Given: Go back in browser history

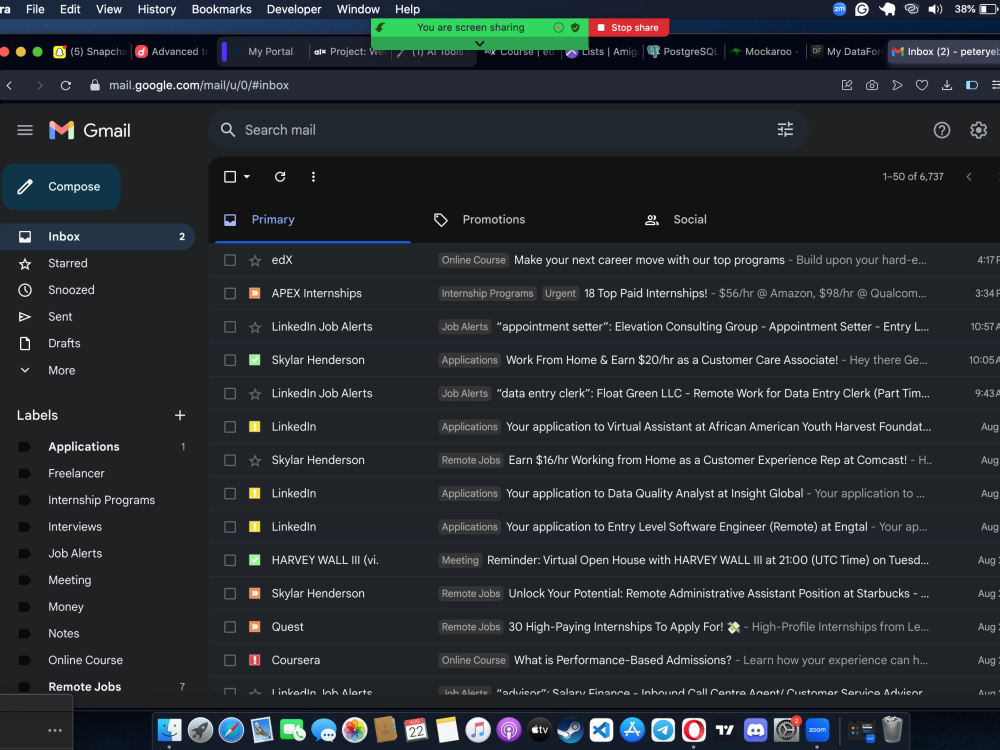Looking at the screenshot, I should click(10, 85).
